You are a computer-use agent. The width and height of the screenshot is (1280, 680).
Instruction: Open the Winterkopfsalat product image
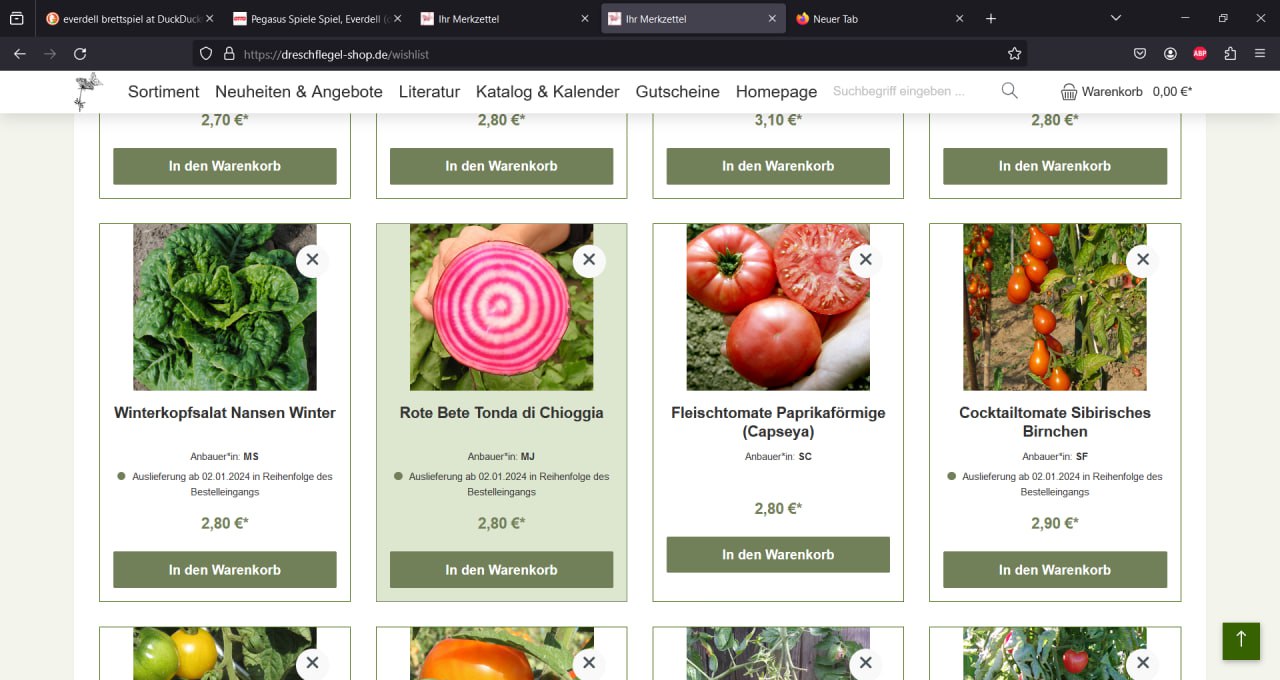pos(224,307)
